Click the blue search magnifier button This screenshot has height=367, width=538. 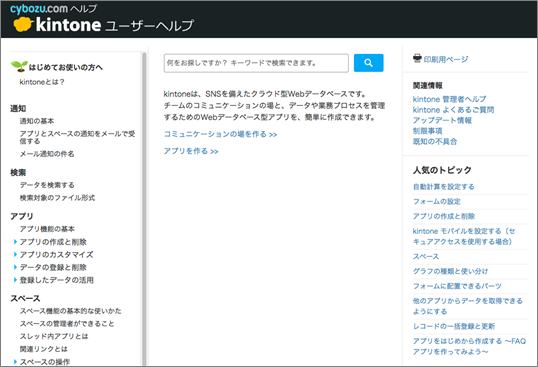(369, 63)
